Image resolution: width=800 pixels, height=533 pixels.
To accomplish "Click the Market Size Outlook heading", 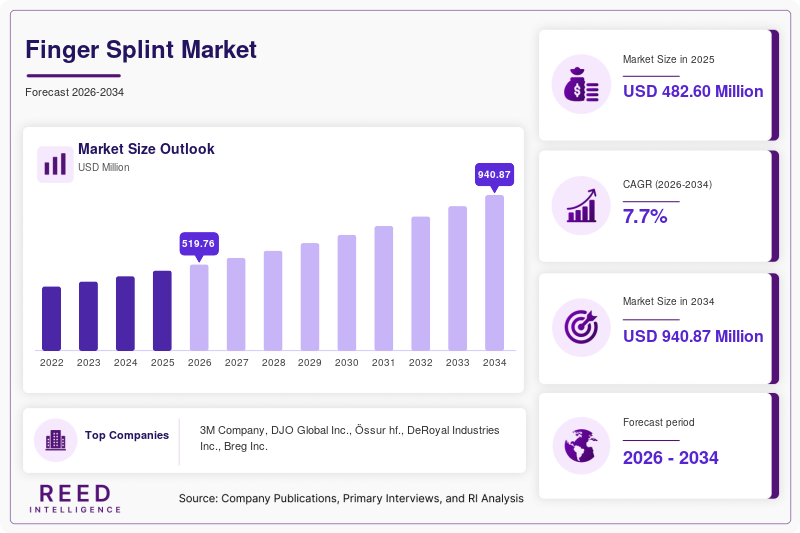I will click(146, 149).
